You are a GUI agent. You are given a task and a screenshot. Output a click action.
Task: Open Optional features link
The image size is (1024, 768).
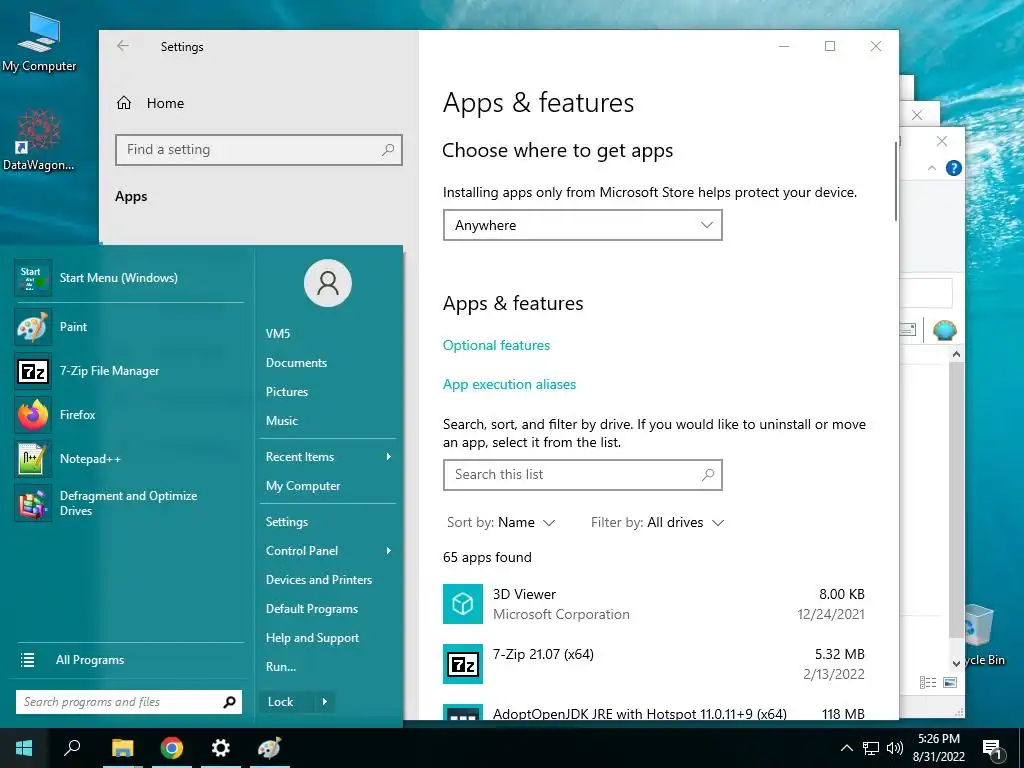pyautogui.click(x=496, y=345)
